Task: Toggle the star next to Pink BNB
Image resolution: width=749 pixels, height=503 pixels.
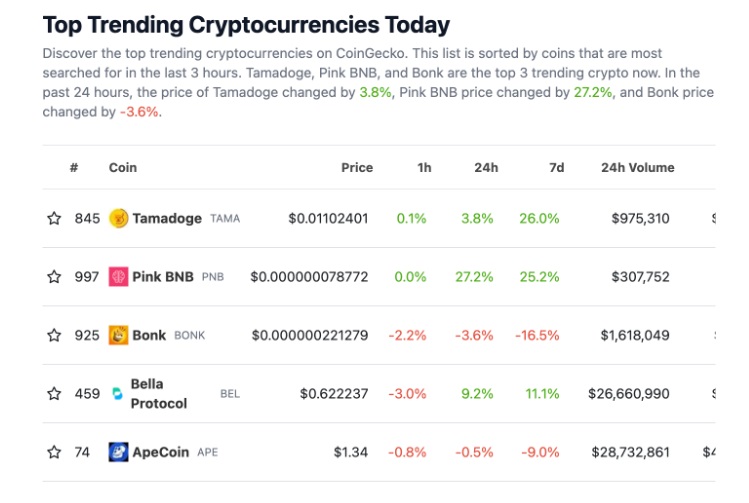Action: (54, 277)
